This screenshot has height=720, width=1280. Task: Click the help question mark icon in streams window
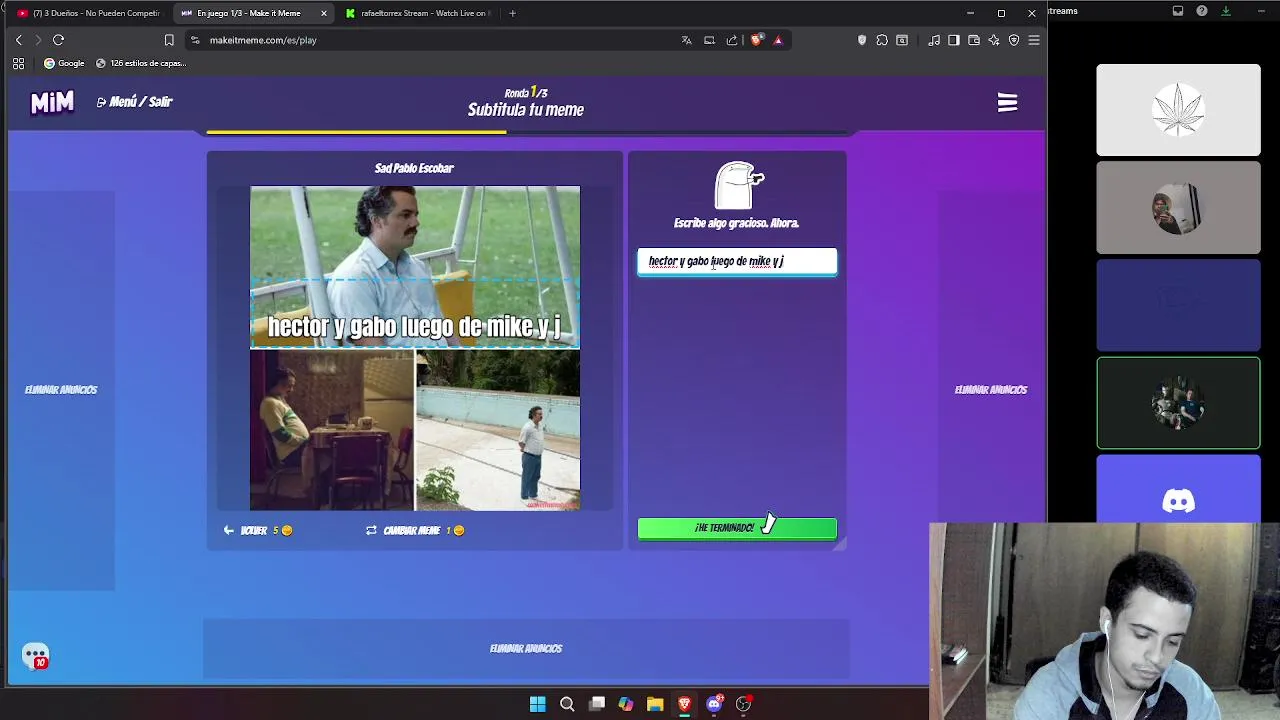tap(1202, 11)
